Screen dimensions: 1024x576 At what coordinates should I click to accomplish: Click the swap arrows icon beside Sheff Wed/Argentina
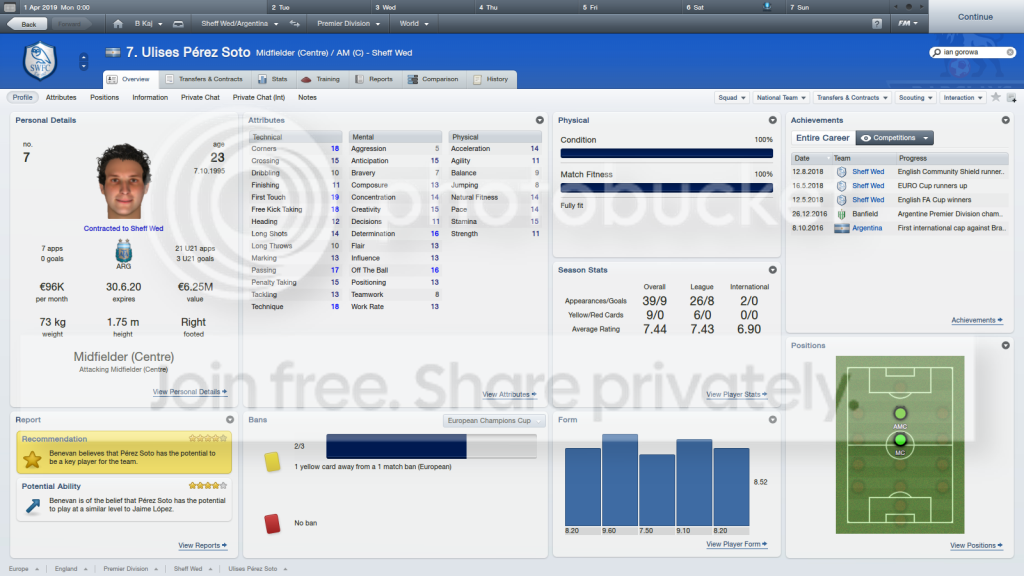(295, 24)
